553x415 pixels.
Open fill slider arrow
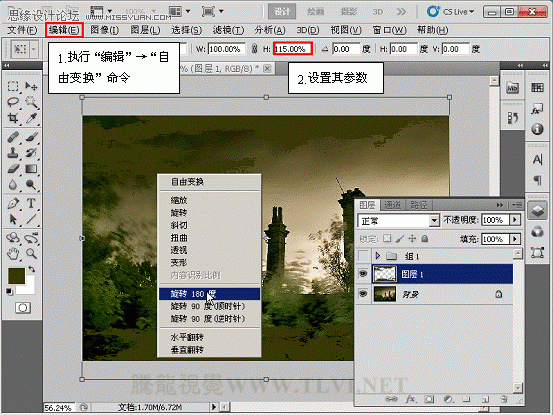click(x=515, y=239)
